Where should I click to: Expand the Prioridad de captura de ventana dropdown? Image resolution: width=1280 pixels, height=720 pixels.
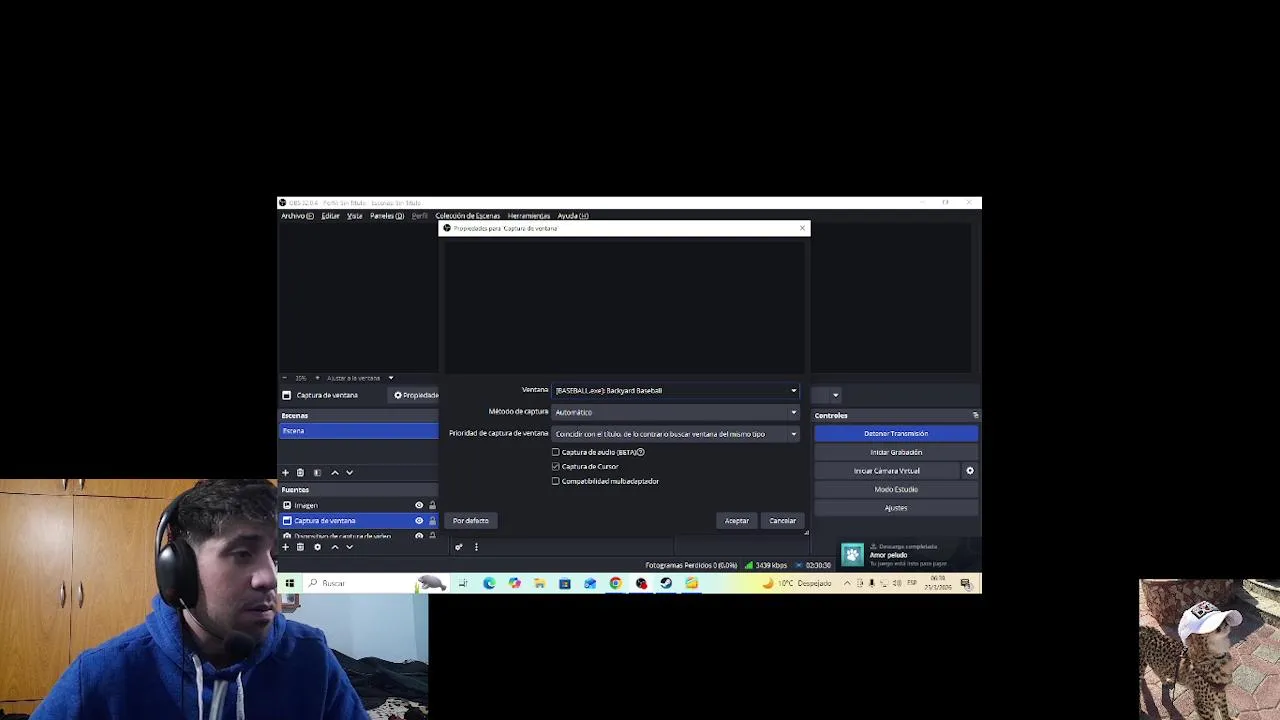(676, 434)
